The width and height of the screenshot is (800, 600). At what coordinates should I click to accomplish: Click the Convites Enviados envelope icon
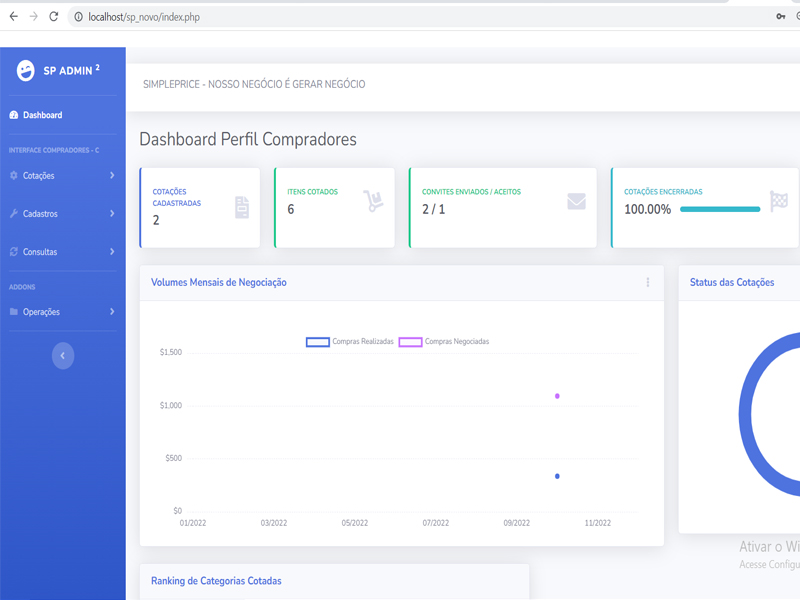coord(577,202)
